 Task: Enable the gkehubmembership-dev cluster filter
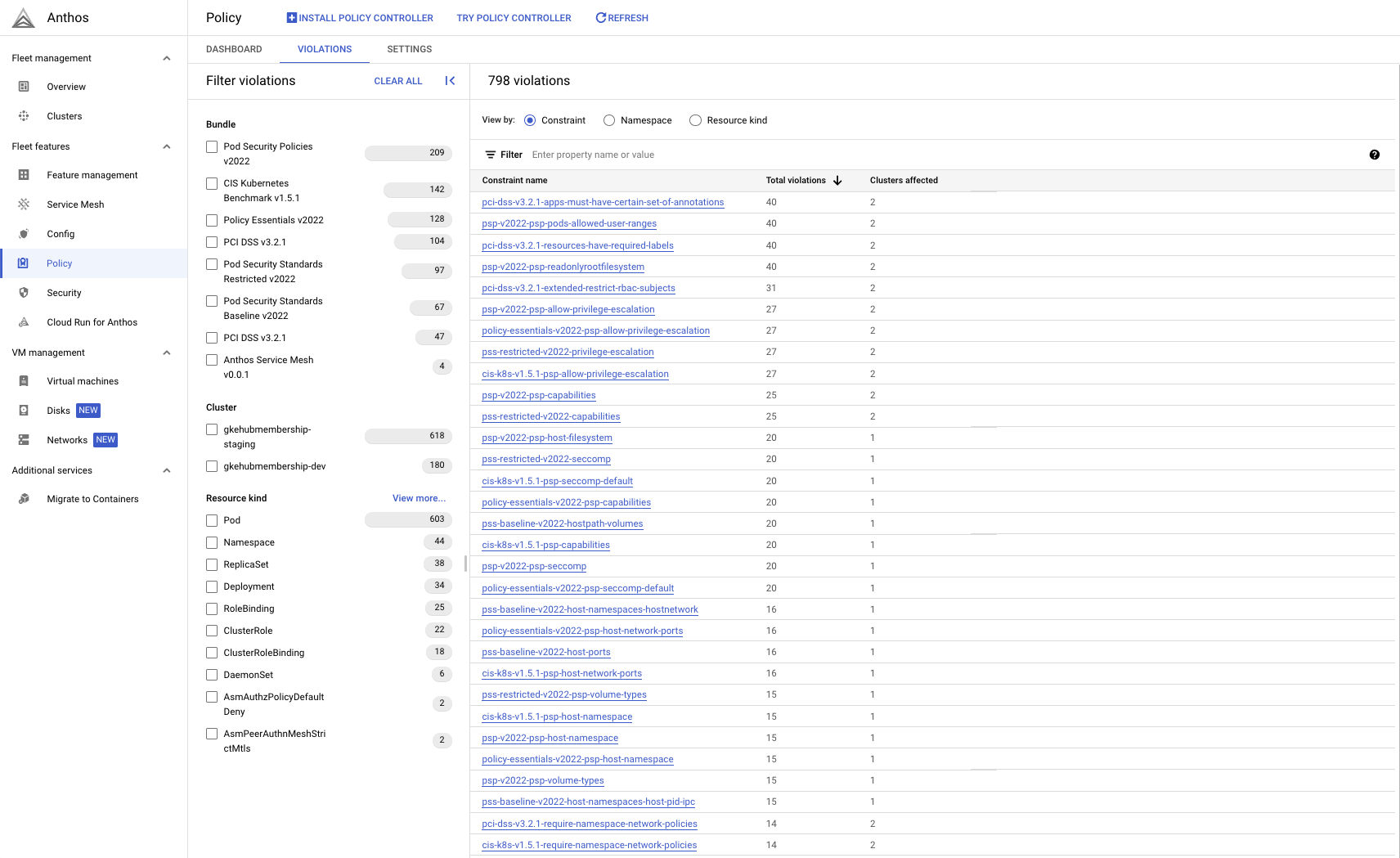[212, 466]
